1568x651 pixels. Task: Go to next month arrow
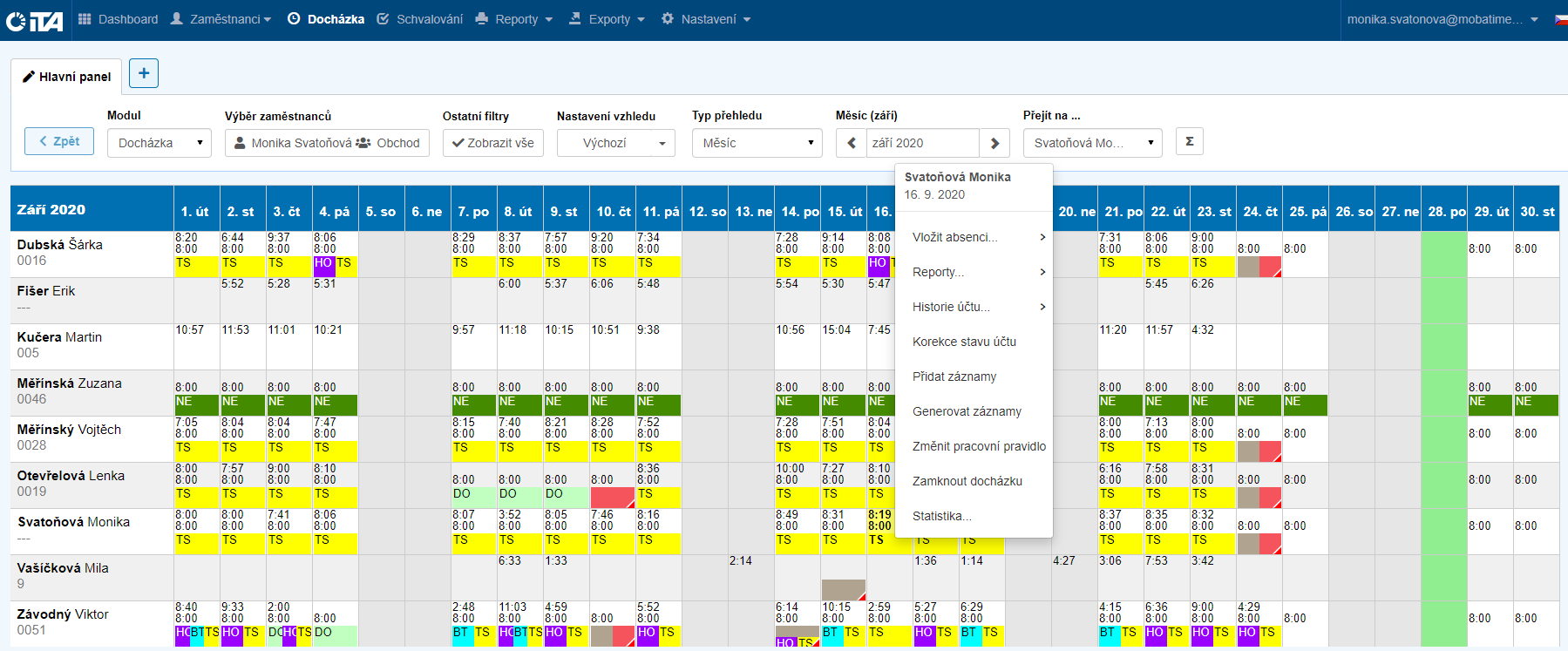994,143
